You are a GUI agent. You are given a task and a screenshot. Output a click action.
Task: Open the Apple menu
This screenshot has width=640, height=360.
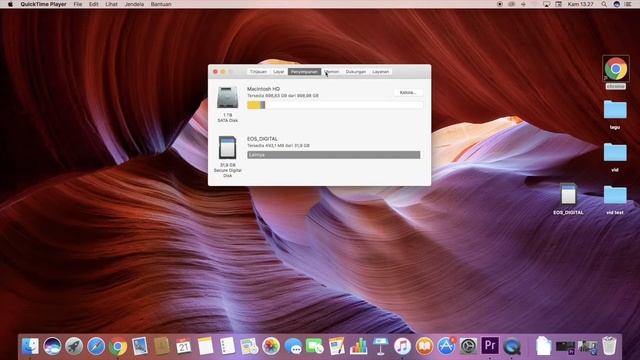click(10, 4)
